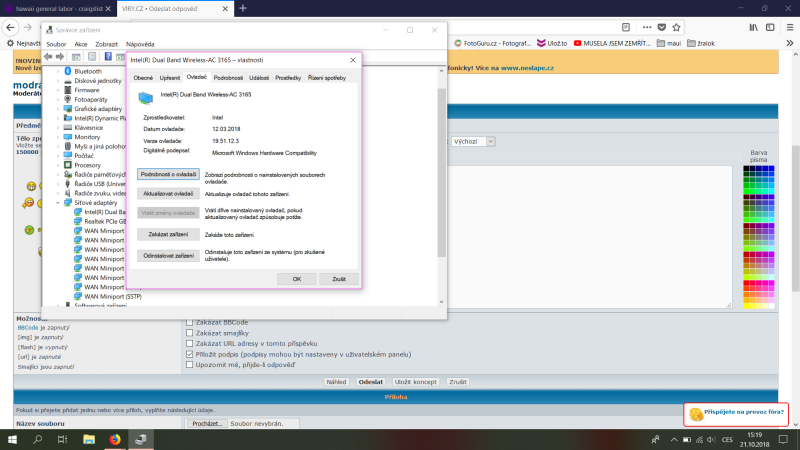Open the Zobrazit menu
The width and height of the screenshot is (800, 450).
(106, 44)
